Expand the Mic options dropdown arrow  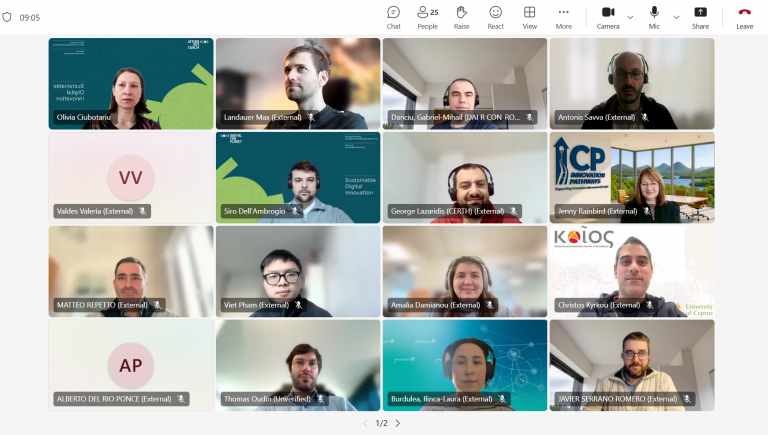[676, 17]
